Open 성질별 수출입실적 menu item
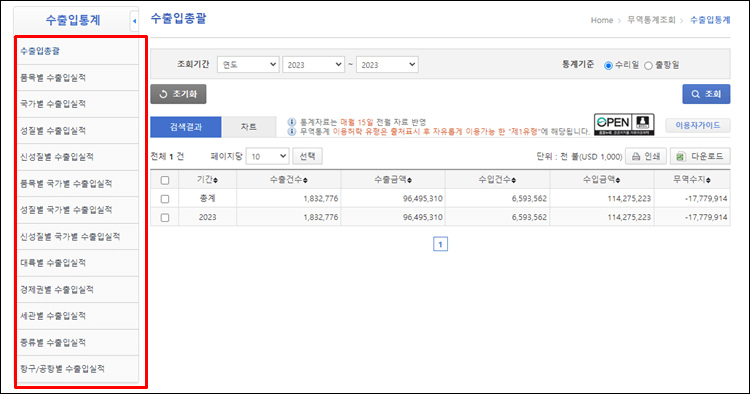 (x=78, y=131)
